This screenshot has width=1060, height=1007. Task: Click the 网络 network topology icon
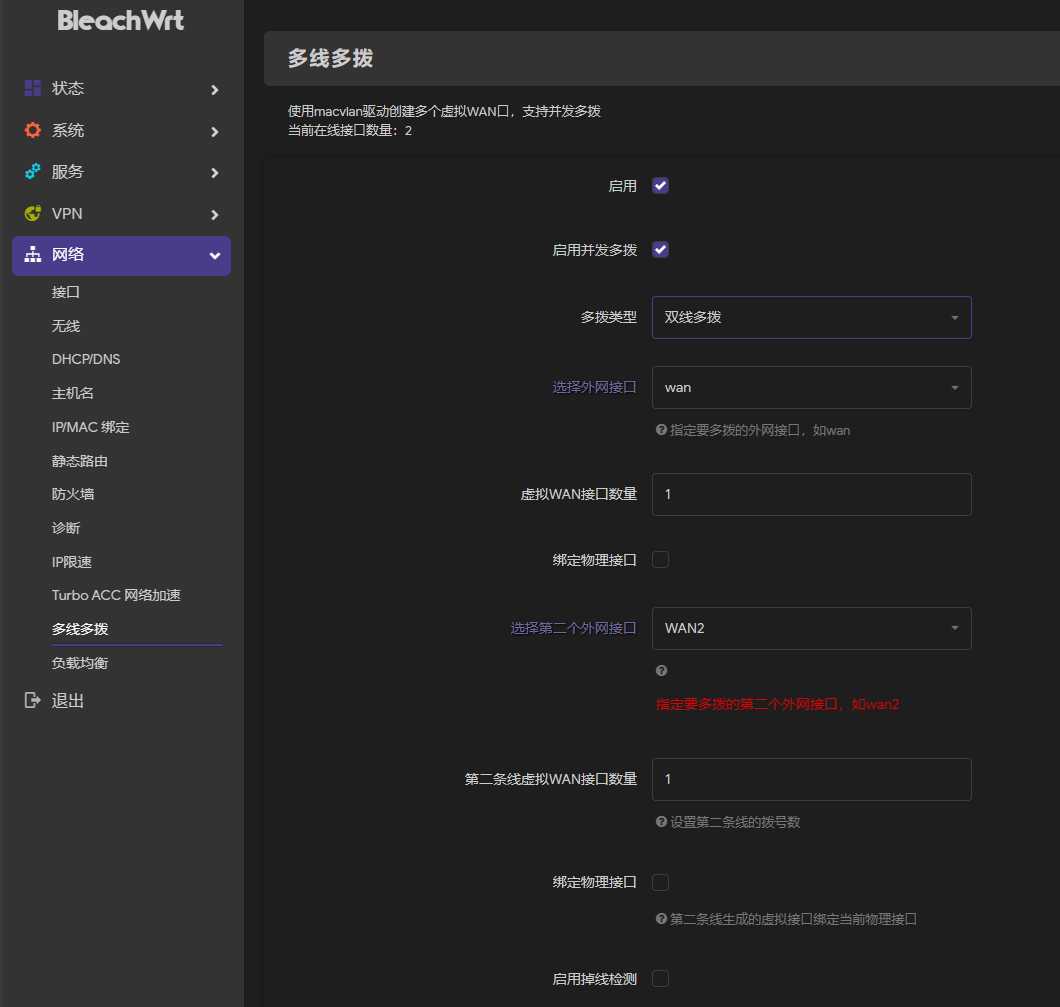pyautogui.click(x=32, y=255)
